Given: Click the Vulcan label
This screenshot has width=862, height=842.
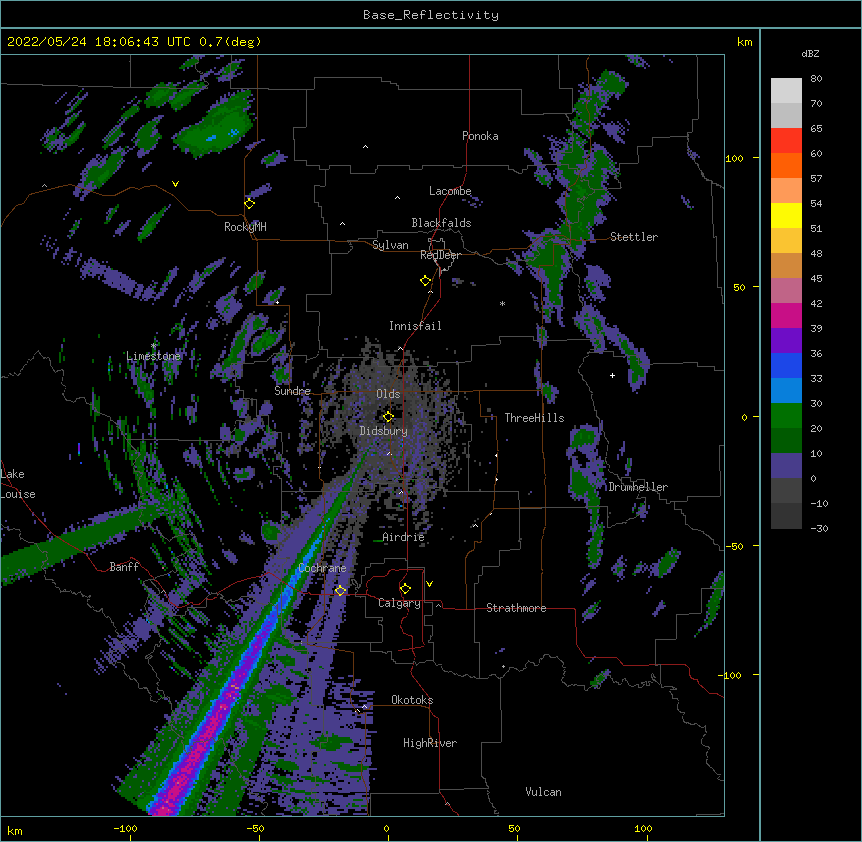Looking at the screenshot, I should pyautogui.click(x=543, y=792).
